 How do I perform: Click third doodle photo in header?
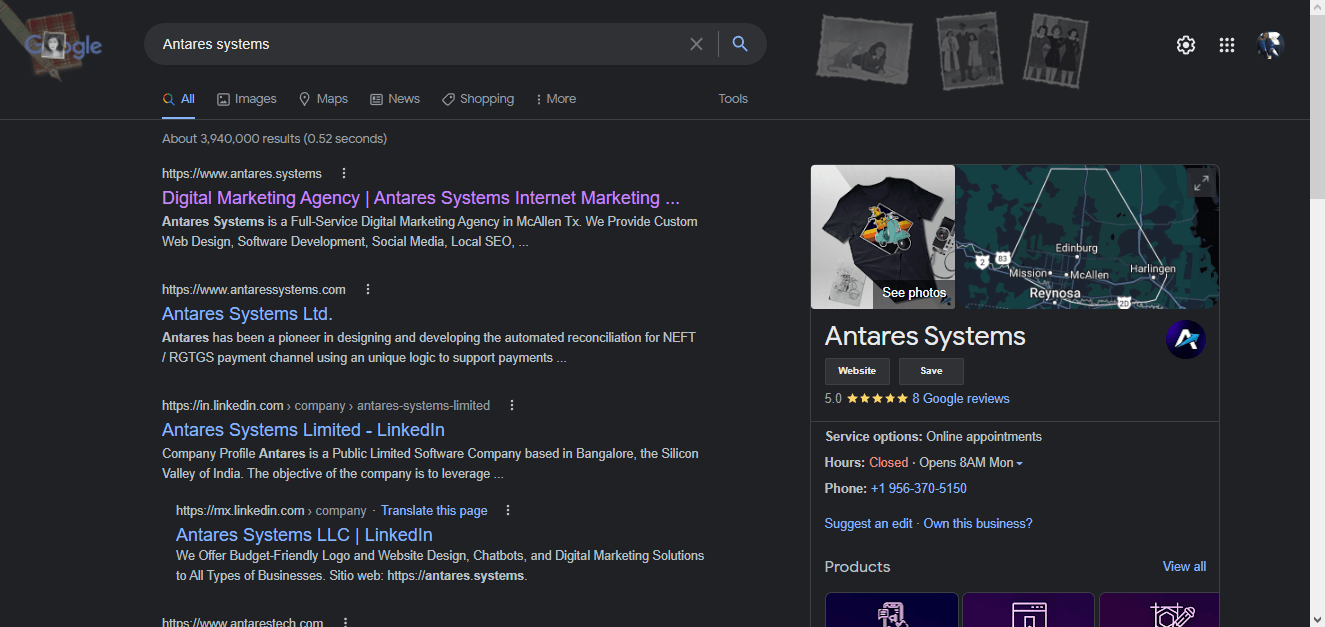[1056, 49]
